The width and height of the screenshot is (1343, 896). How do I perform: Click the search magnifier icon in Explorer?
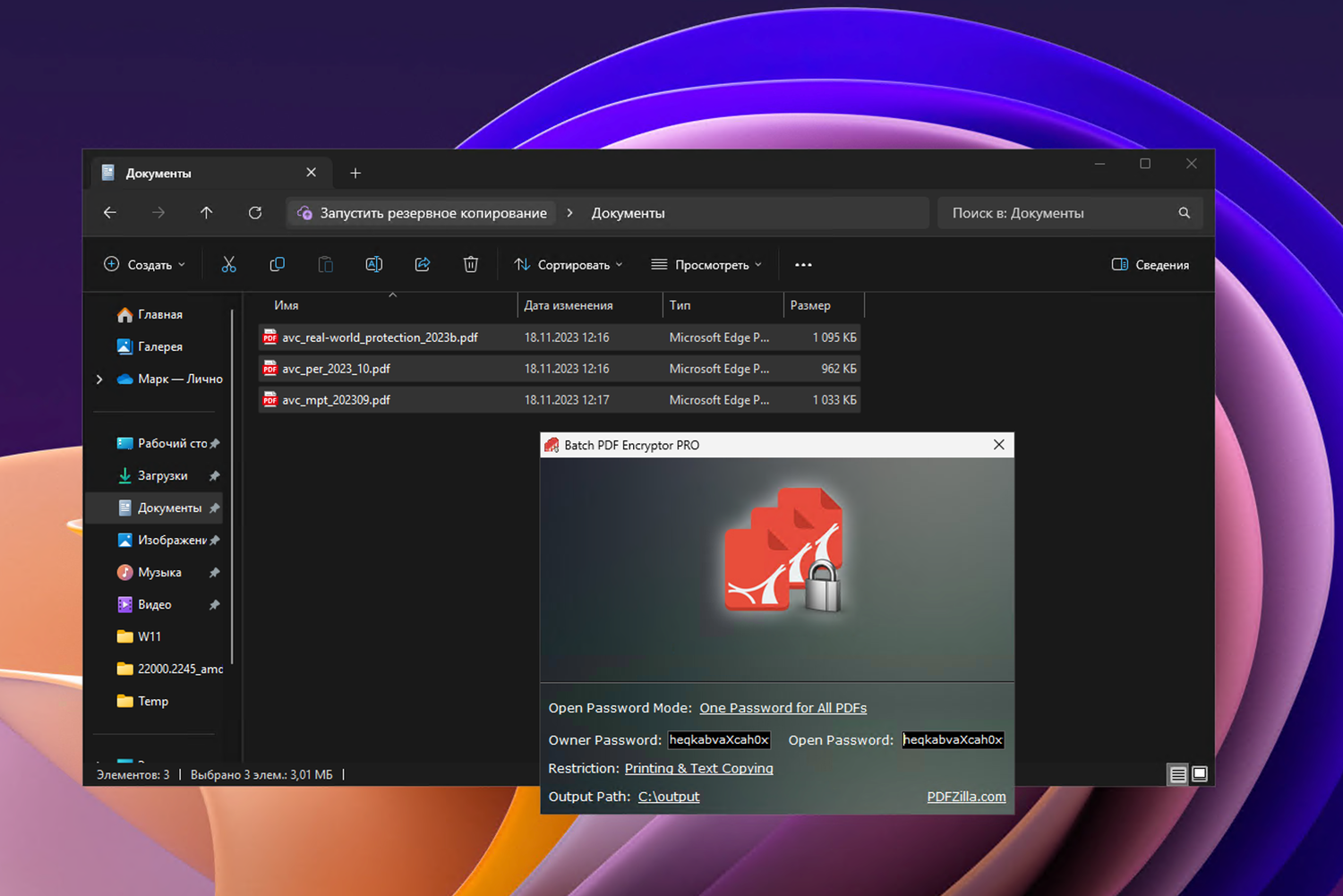[x=1185, y=213]
